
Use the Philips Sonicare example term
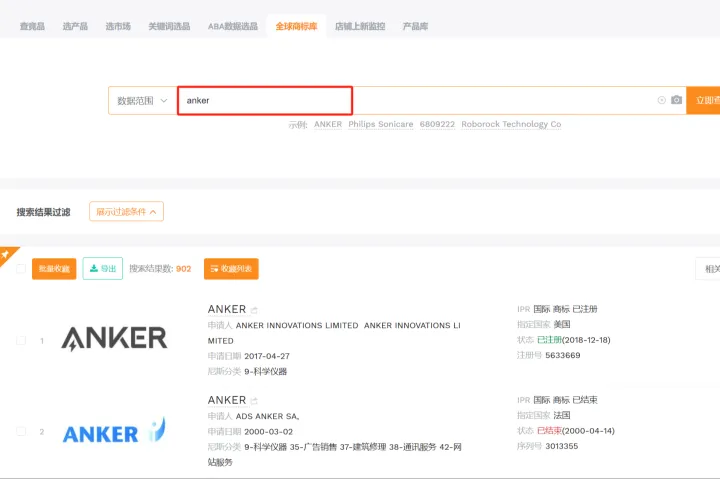pos(381,124)
